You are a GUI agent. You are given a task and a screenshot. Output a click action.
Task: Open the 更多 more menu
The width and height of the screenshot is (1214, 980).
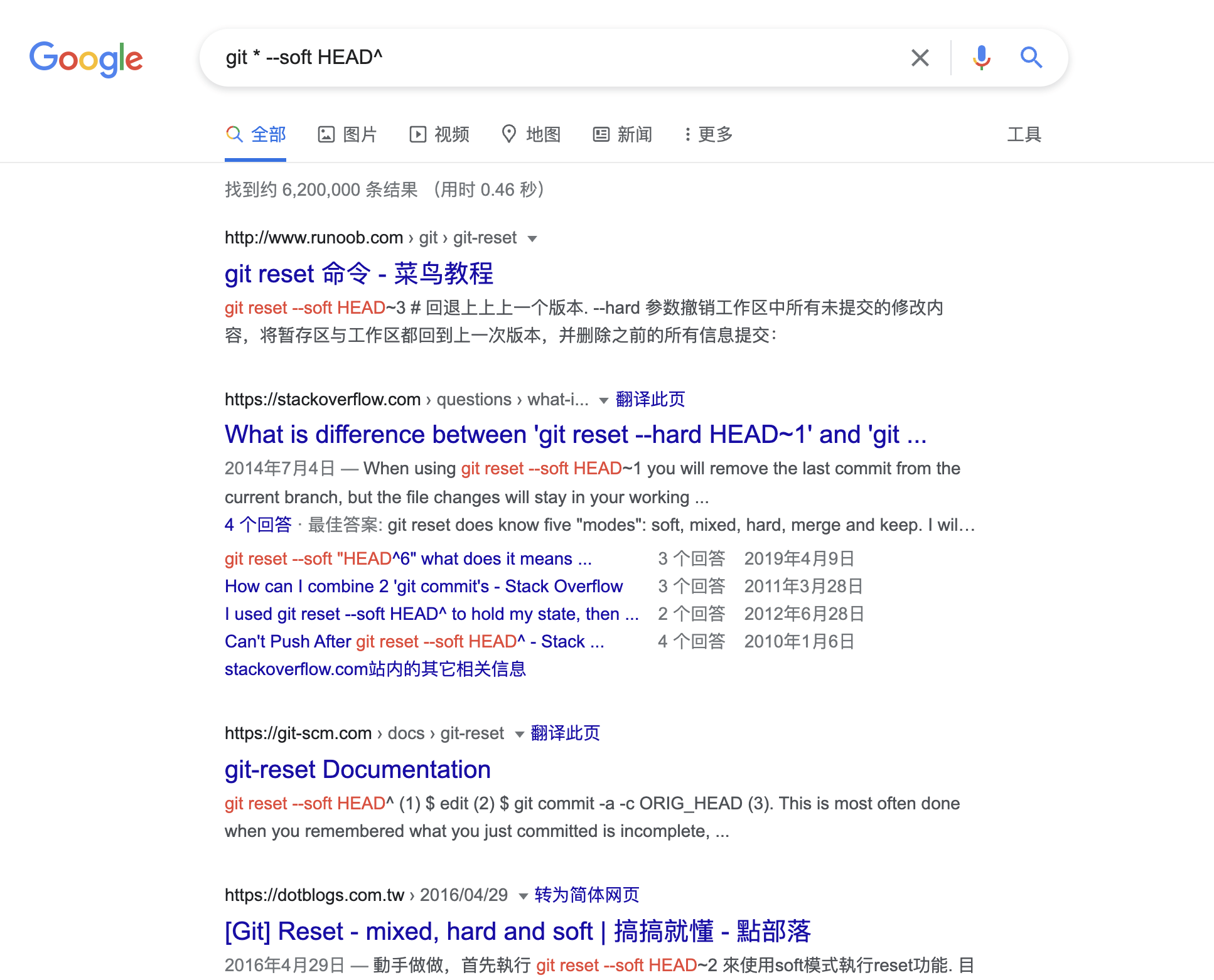click(708, 134)
